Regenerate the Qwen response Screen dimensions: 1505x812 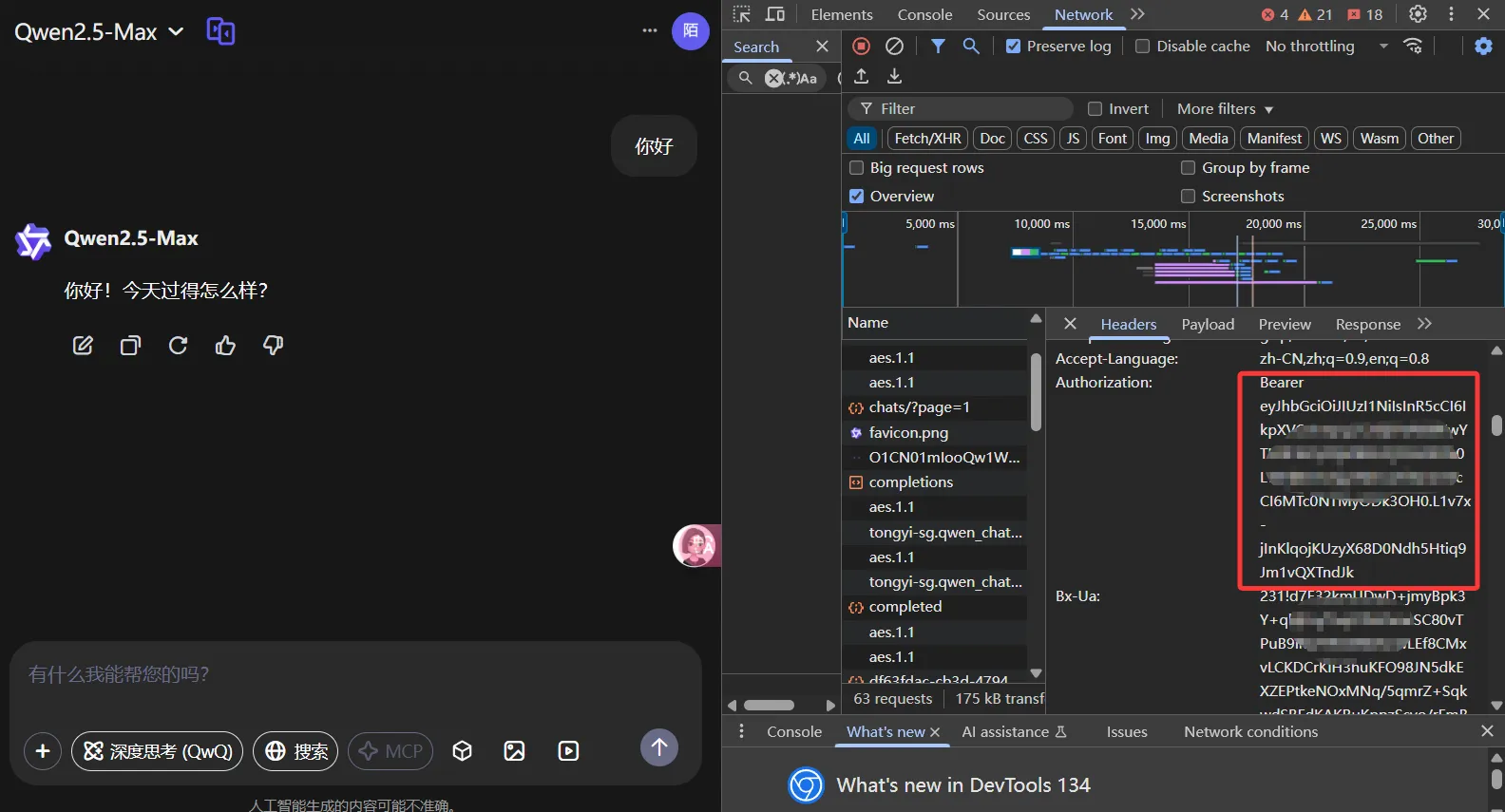[178, 346]
